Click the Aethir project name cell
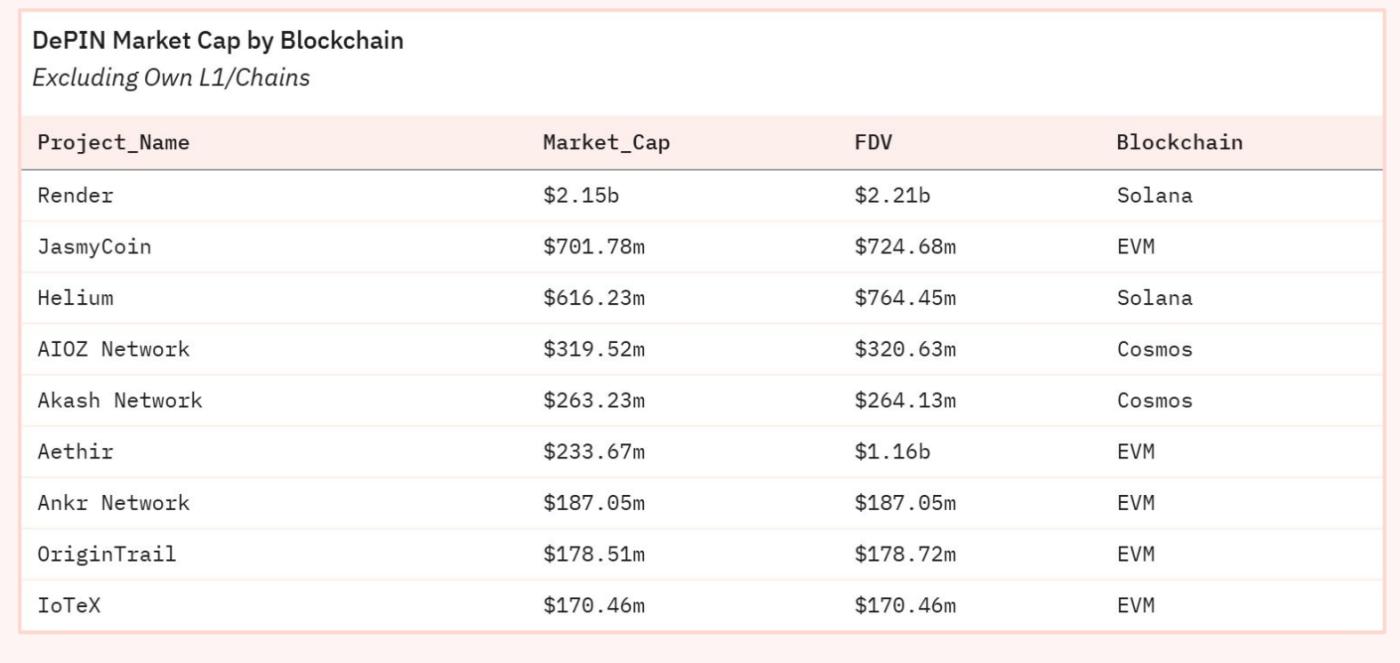1400x663 pixels. (75, 452)
